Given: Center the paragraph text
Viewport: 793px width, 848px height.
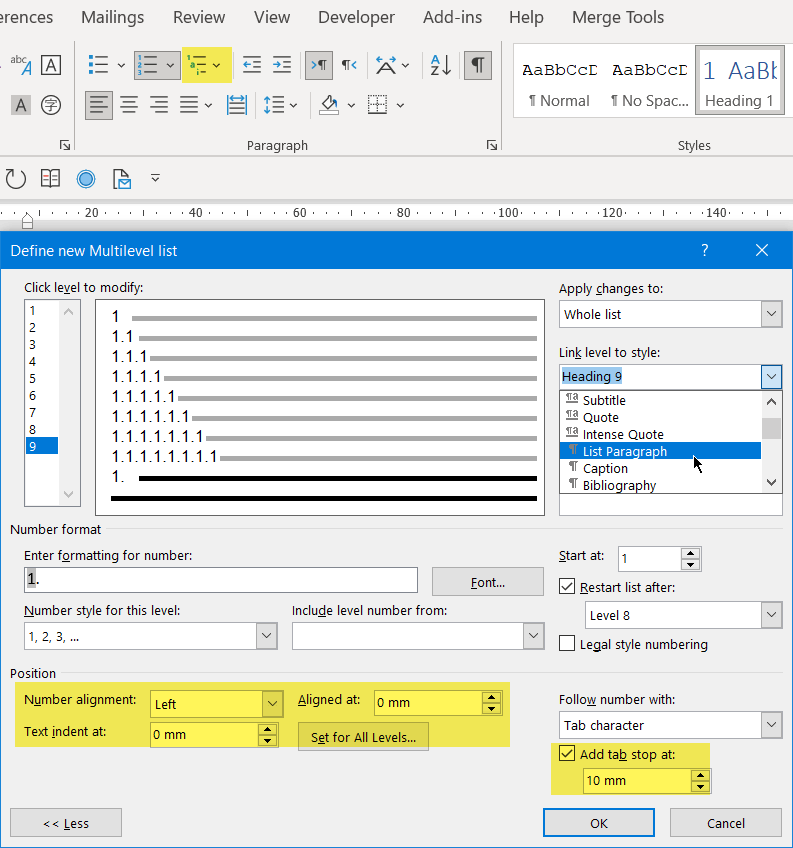Looking at the screenshot, I should pyautogui.click(x=129, y=105).
